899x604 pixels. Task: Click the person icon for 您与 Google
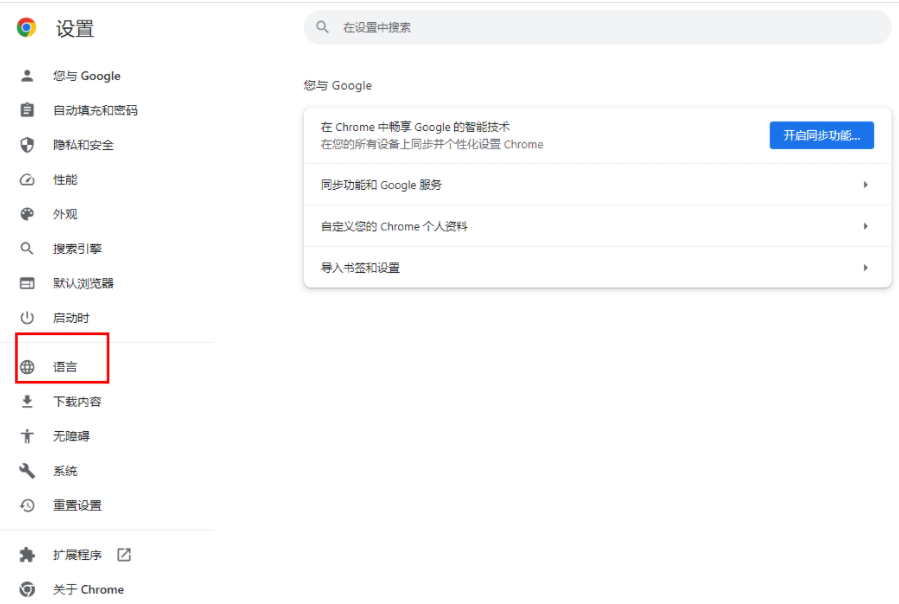(27, 76)
